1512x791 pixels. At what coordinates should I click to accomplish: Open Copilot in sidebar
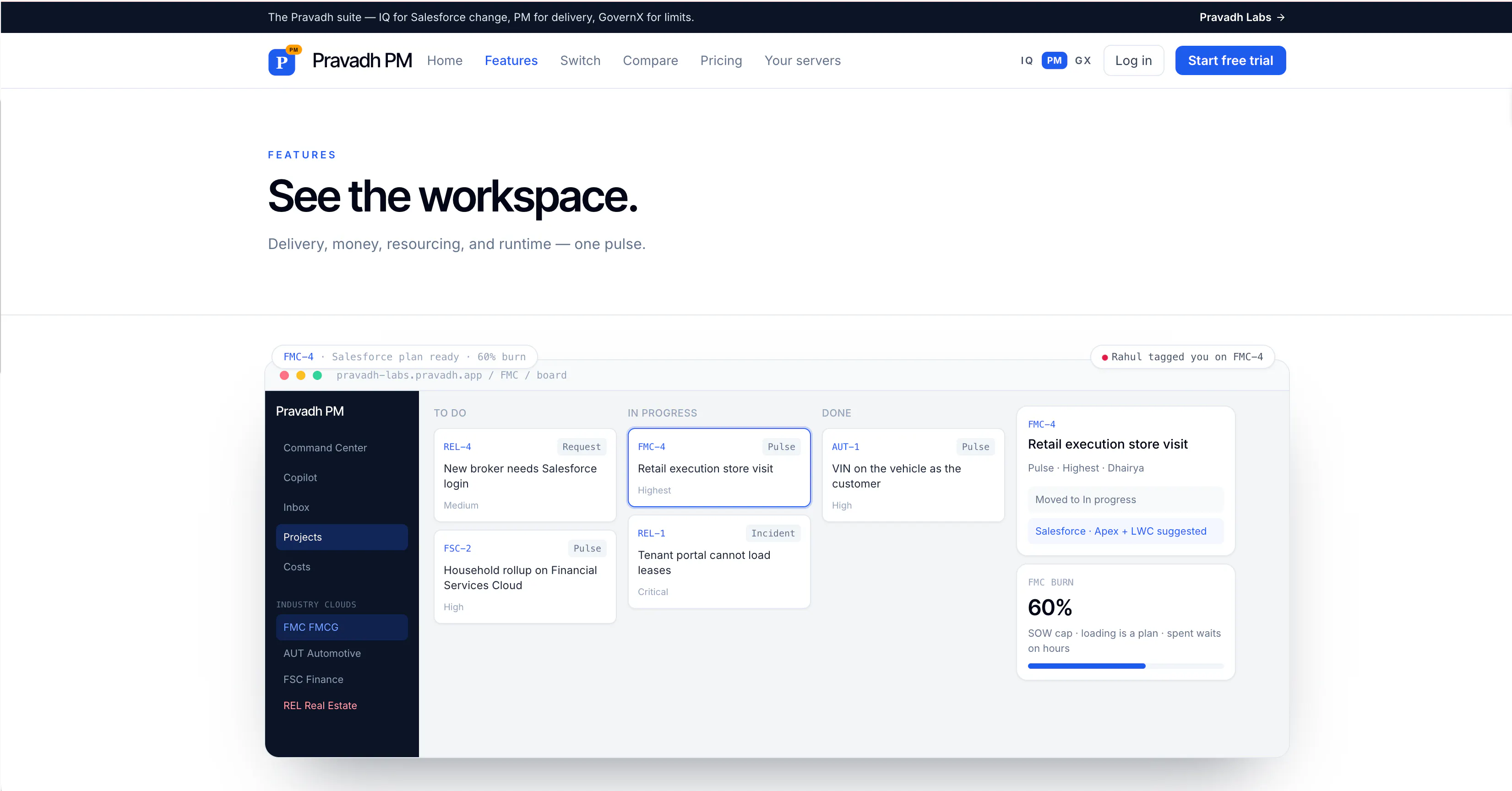(342, 477)
